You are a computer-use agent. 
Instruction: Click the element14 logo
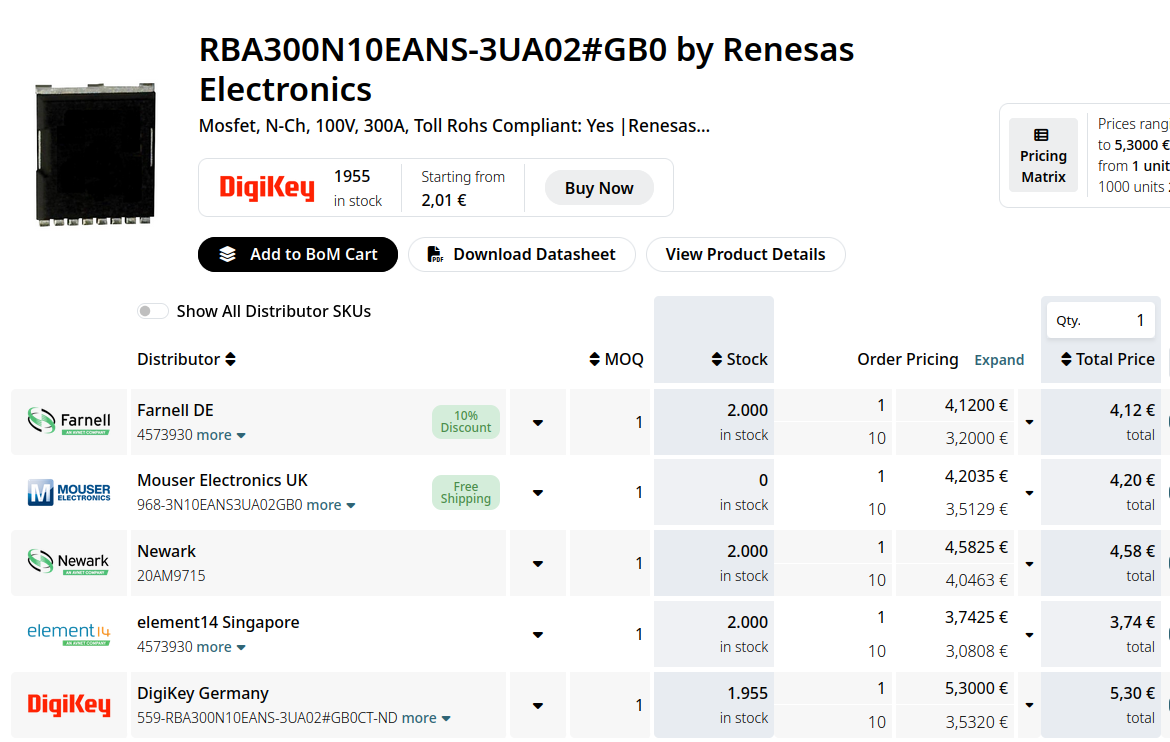[69, 634]
